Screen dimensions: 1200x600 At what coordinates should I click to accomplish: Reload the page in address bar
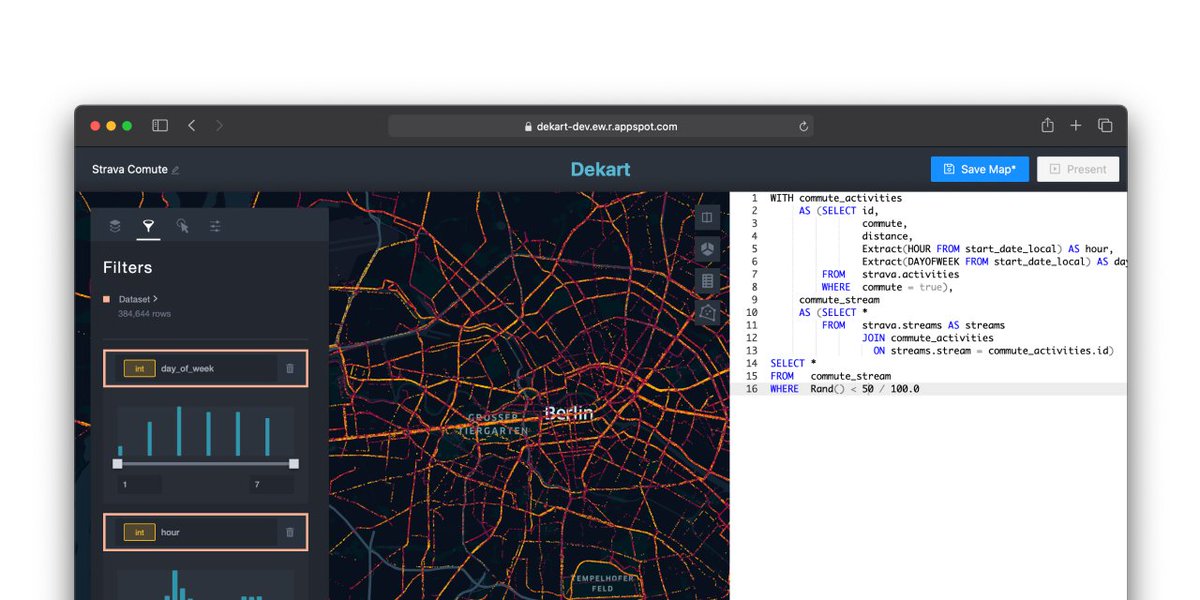[803, 127]
